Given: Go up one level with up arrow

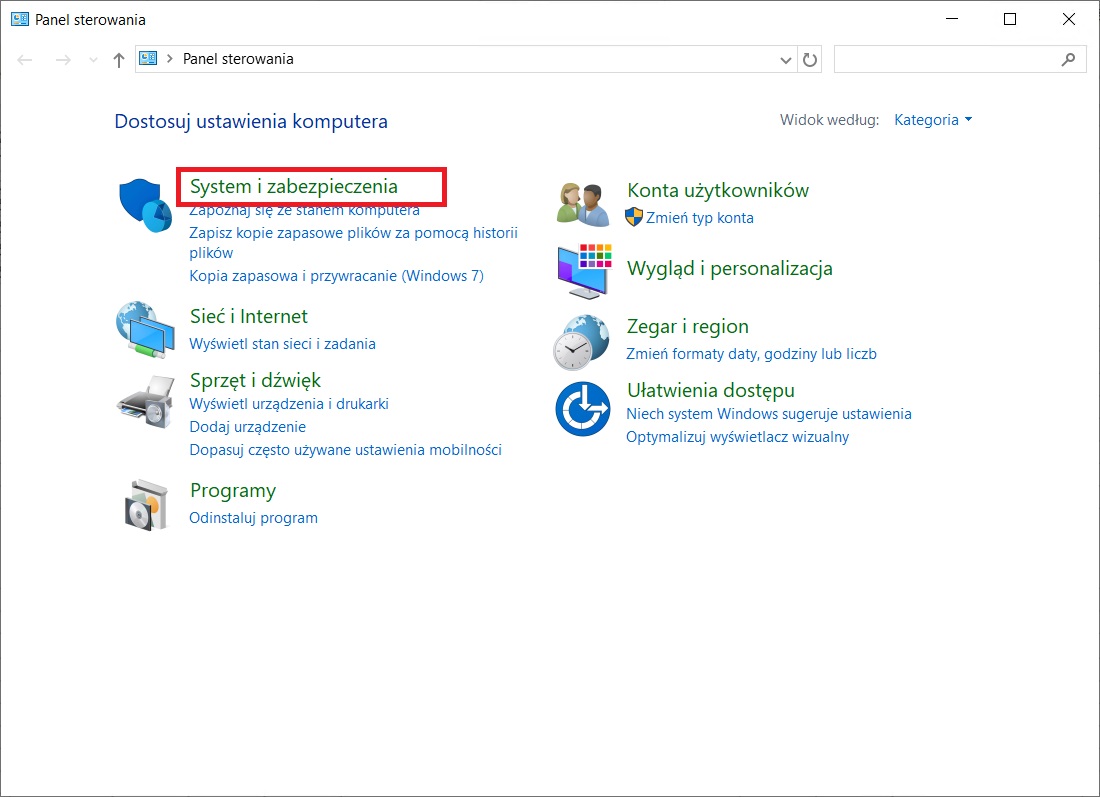Looking at the screenshot, I should [x=119, y=60].
